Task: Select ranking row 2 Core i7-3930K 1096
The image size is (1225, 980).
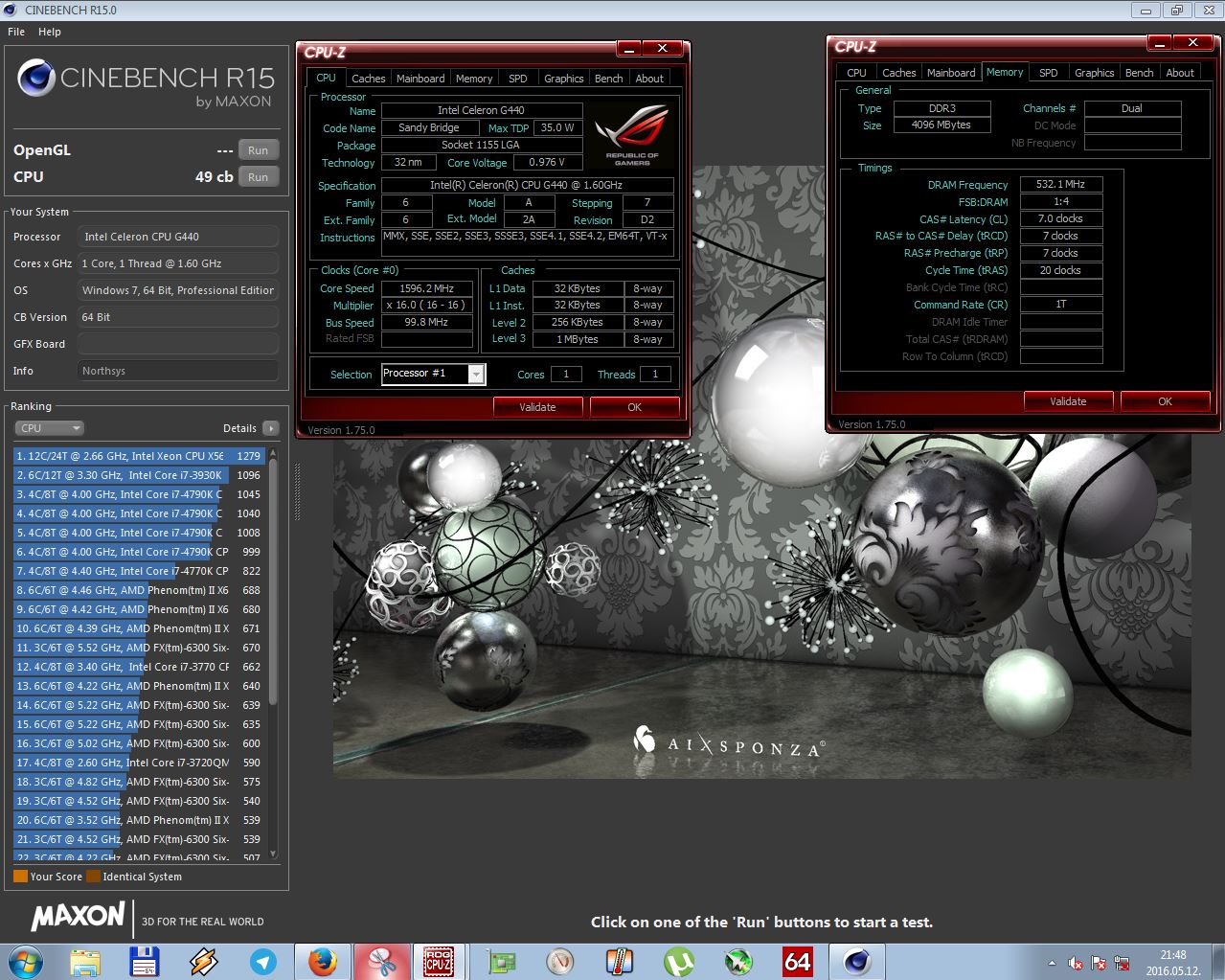Action: 140,475
